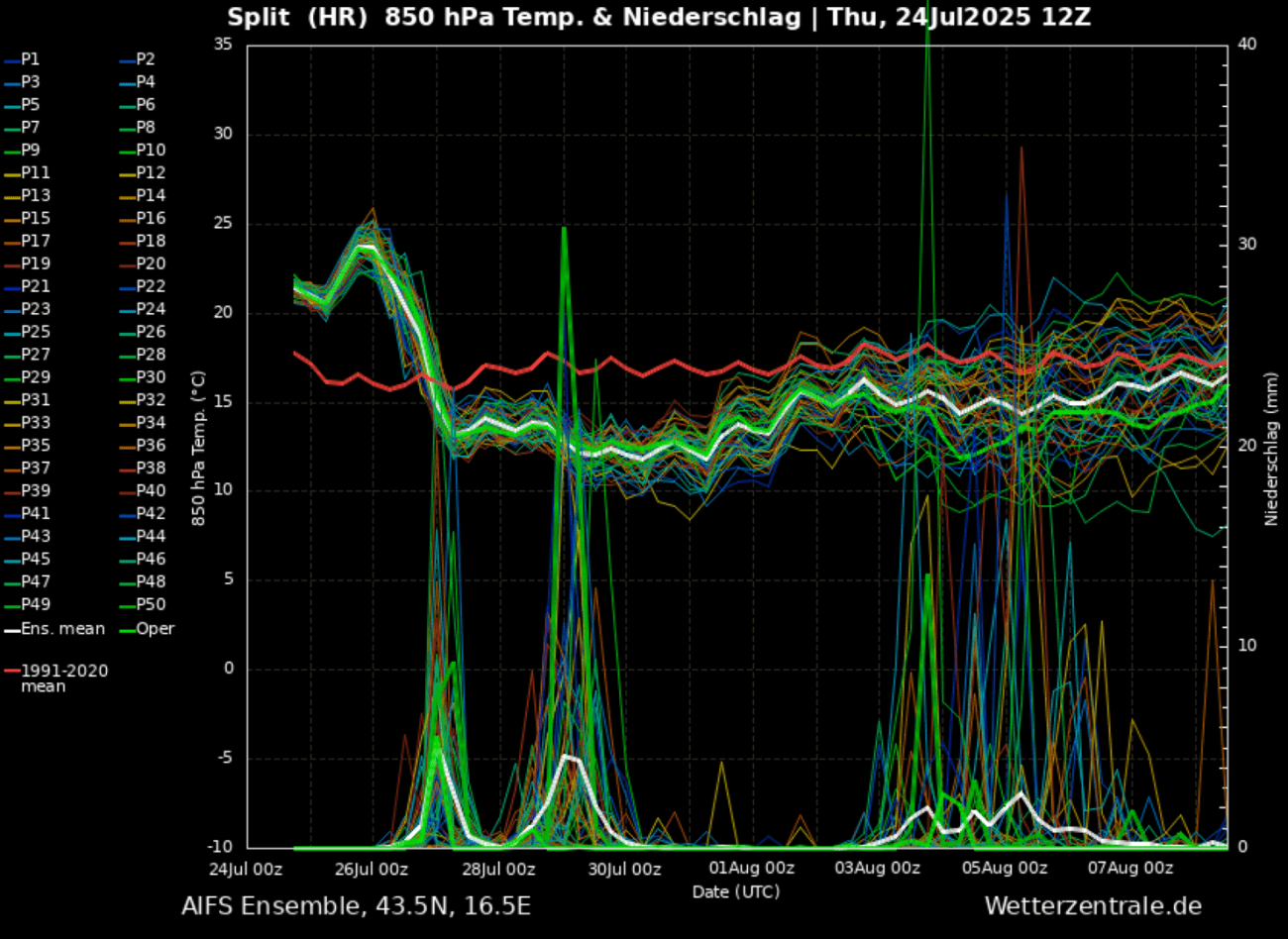Select the P10 legend label

coord(151,151)
